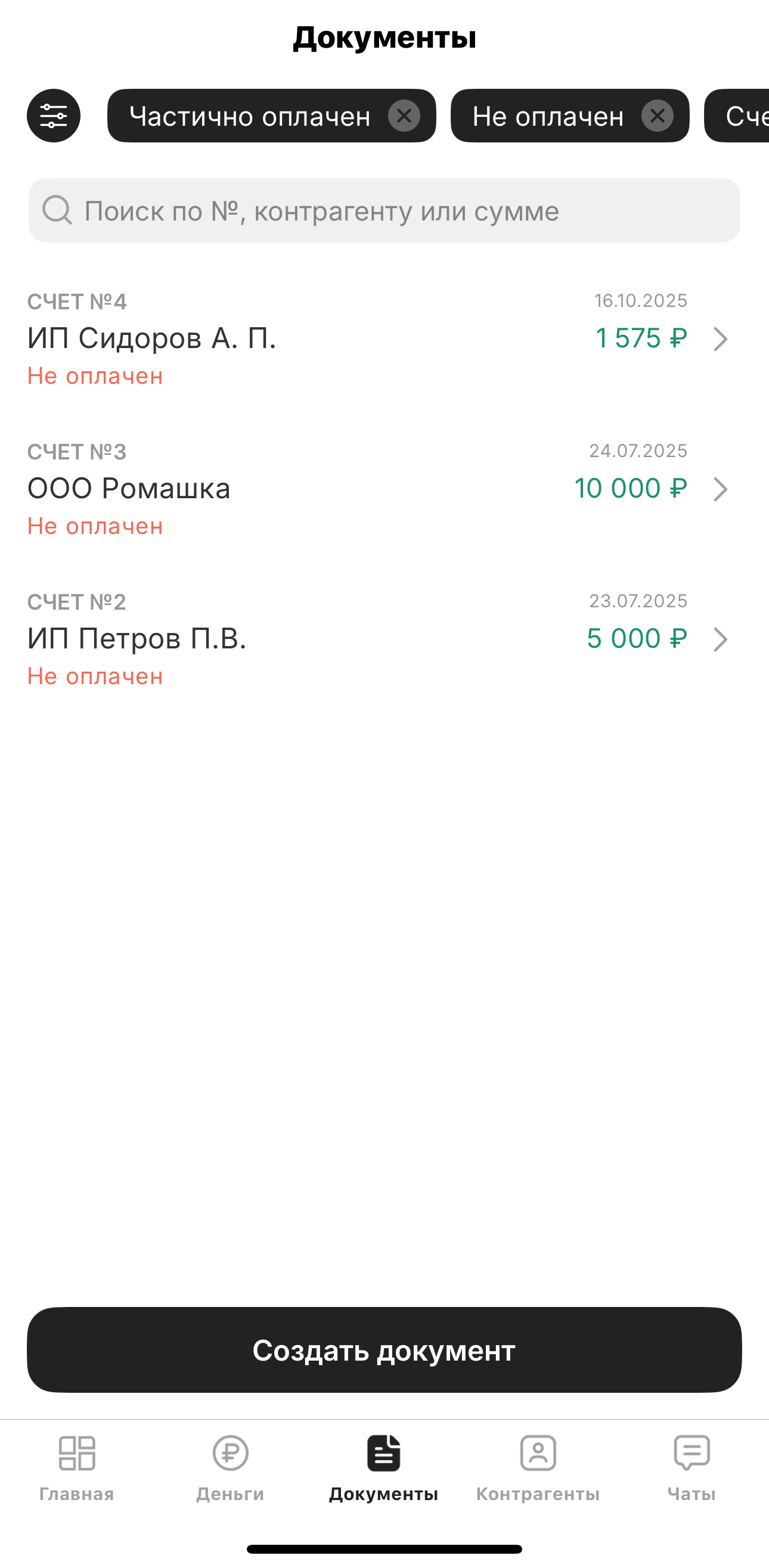Screen dimensions: 769x1568
Task: Remove the 'Не оплачен' filter chip
Action: coord(657,116)
